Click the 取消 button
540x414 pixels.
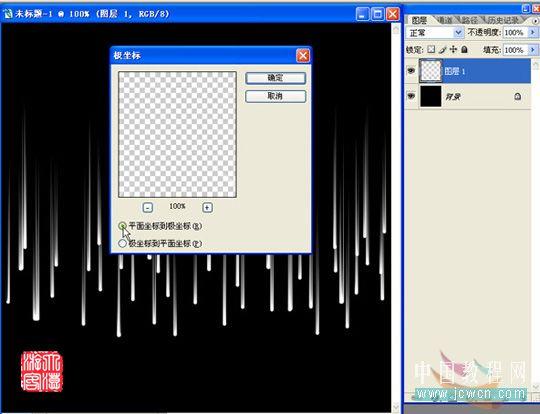(275, 96)
